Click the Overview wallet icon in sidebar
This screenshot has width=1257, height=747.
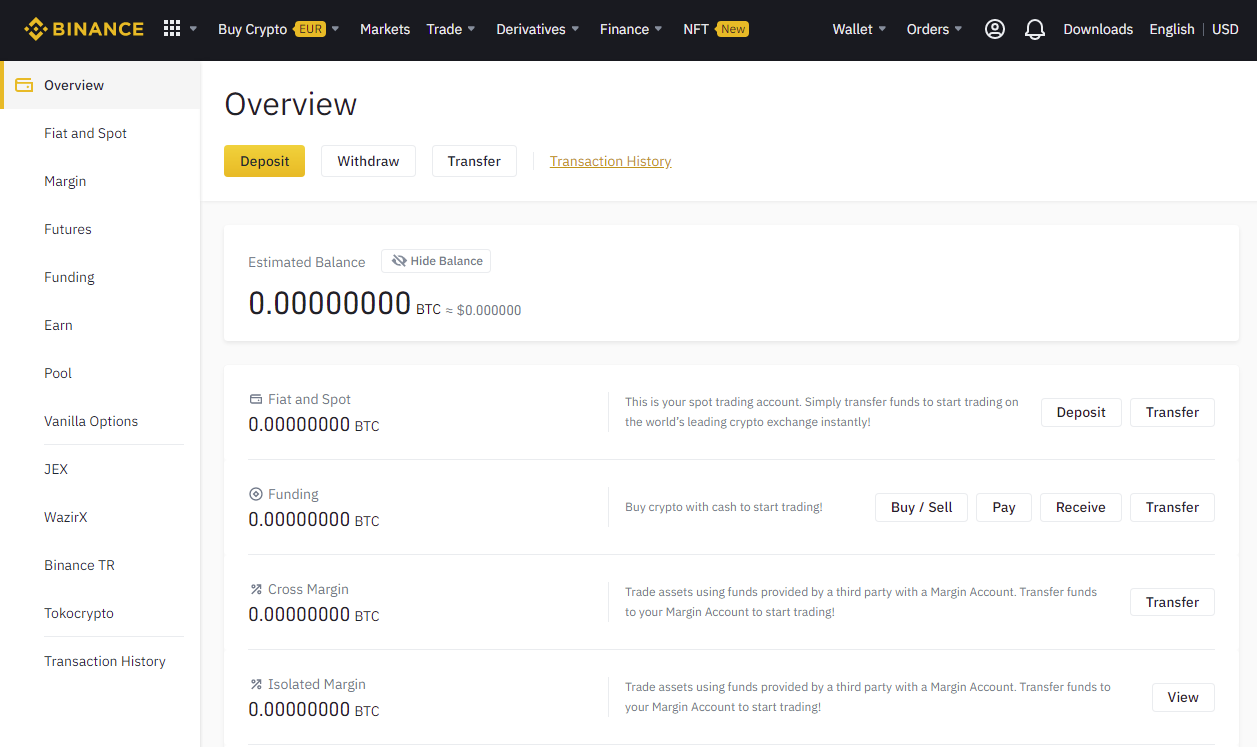coord(24,85)
